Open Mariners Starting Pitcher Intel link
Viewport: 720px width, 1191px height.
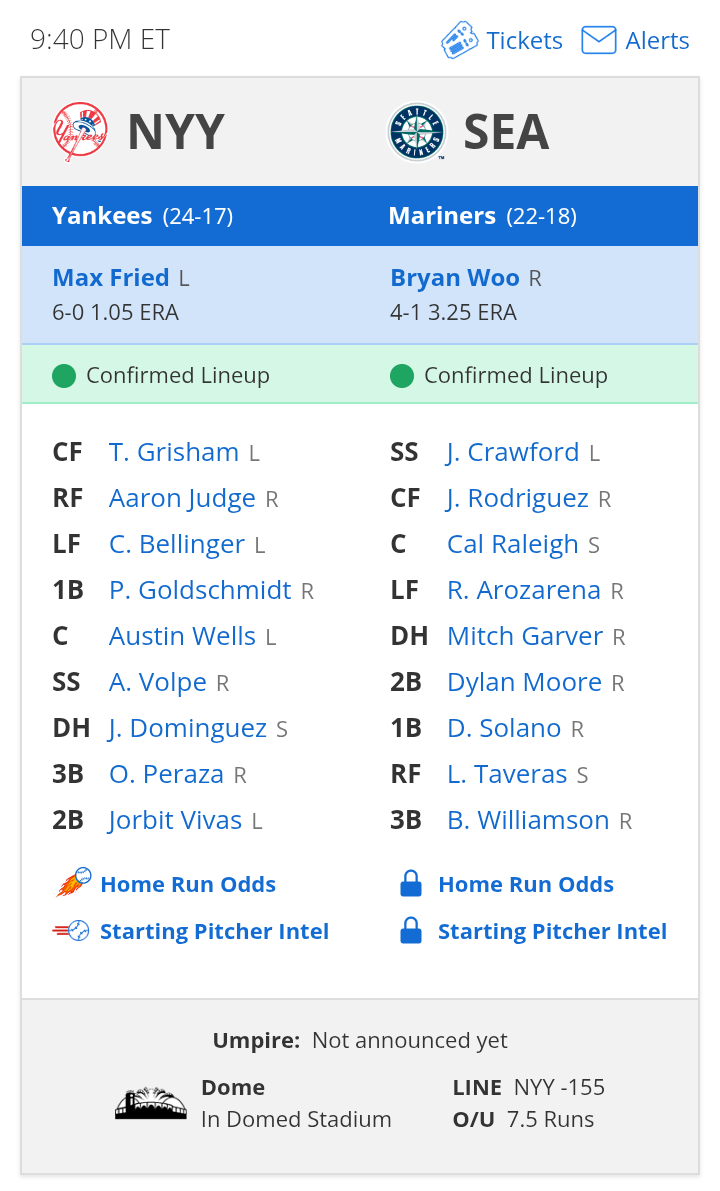552,931
